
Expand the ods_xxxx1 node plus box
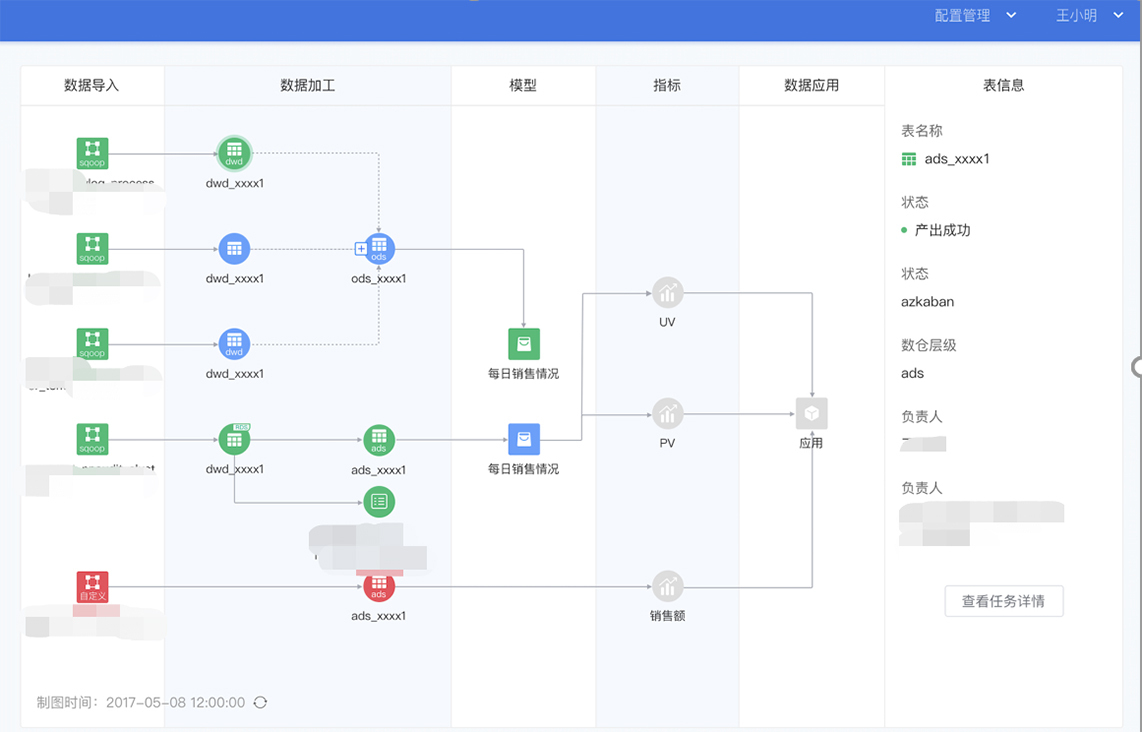pyautogui.click(x=361, y=249)
